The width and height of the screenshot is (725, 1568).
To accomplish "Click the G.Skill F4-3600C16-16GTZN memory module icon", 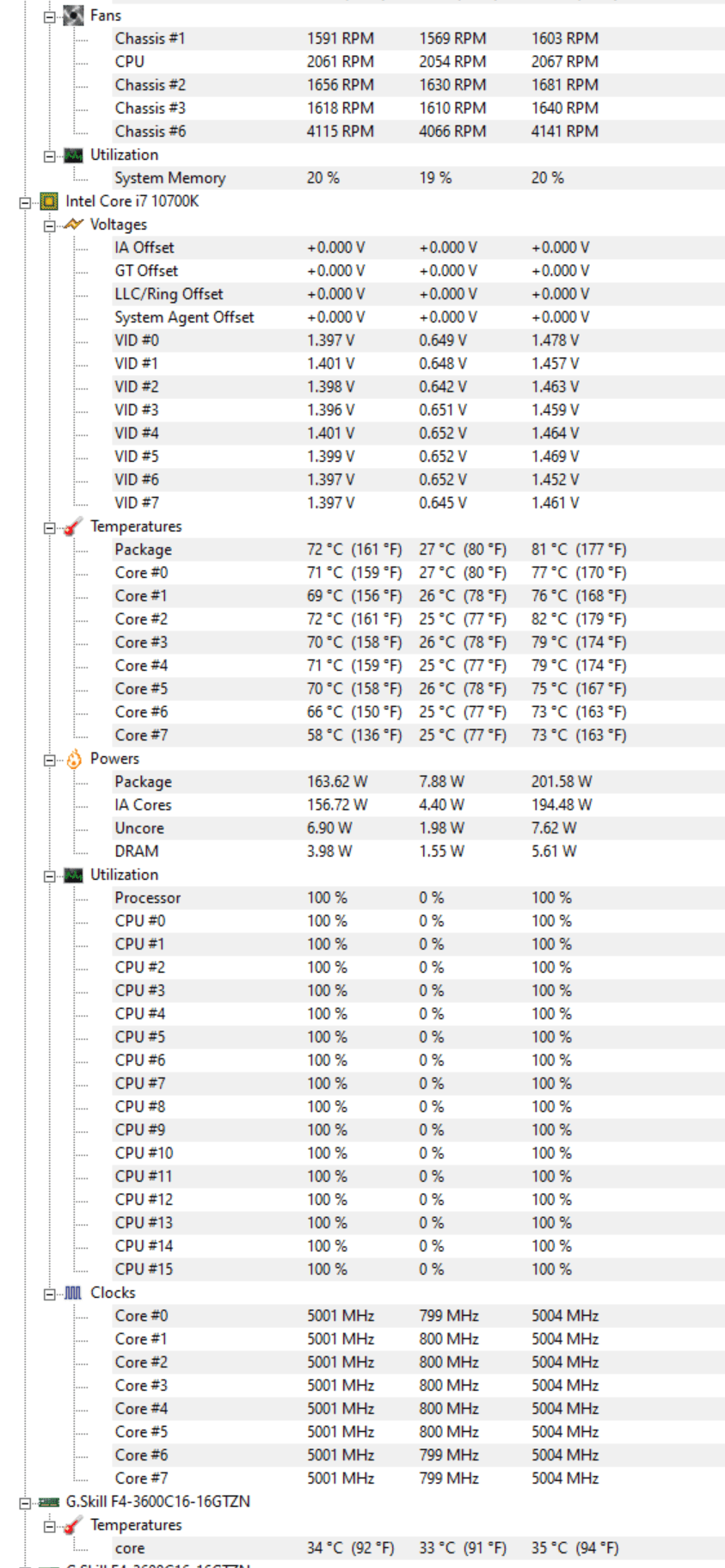I will click(x=49, y=1502).
